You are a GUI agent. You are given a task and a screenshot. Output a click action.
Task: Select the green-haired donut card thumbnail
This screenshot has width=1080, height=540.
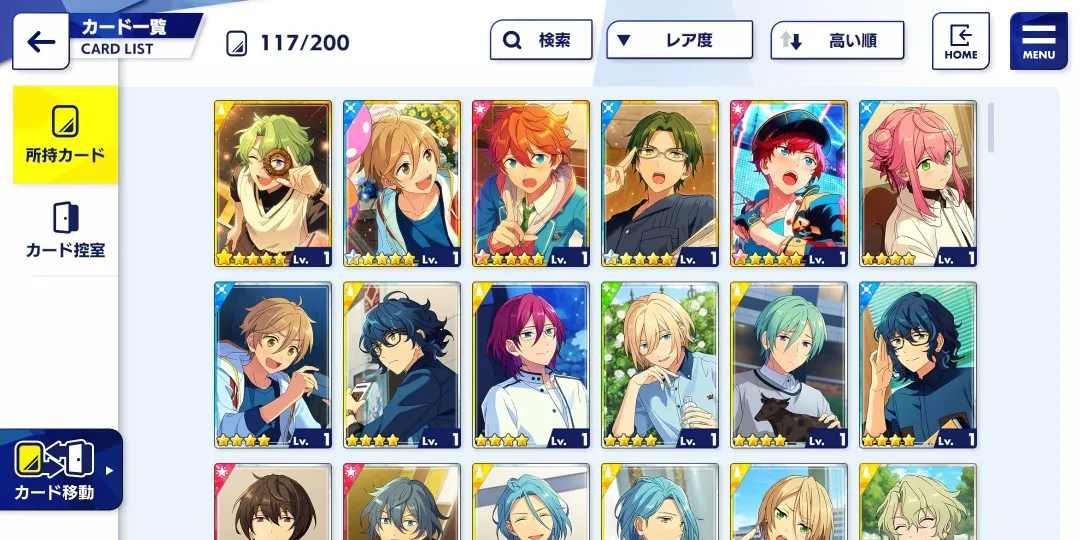click(x=273, y=184)
